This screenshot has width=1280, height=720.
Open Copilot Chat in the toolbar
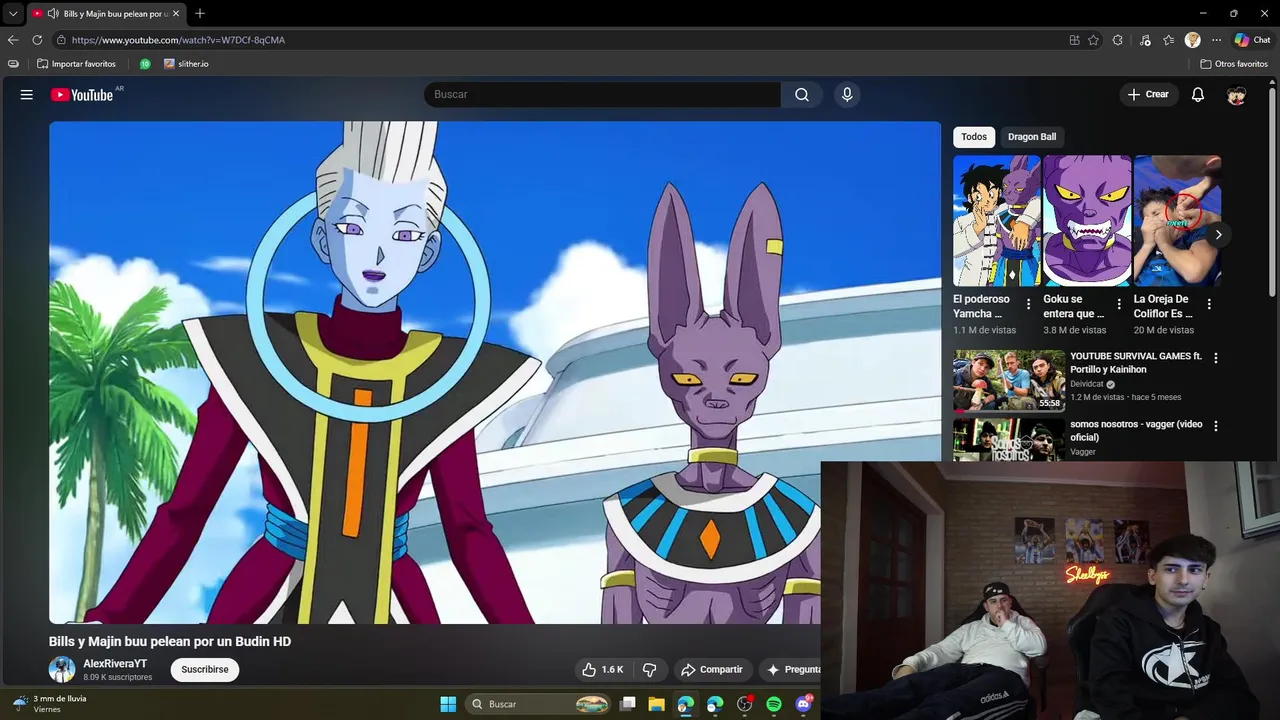coord(1252,40)
